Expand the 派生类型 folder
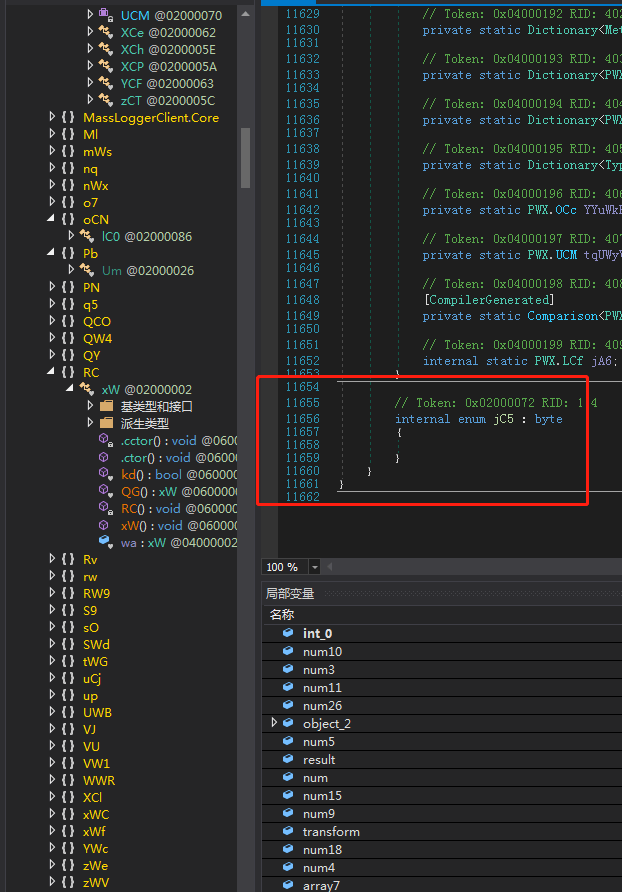This screenshot has height=892, width=622. click(x=90, y=423)
